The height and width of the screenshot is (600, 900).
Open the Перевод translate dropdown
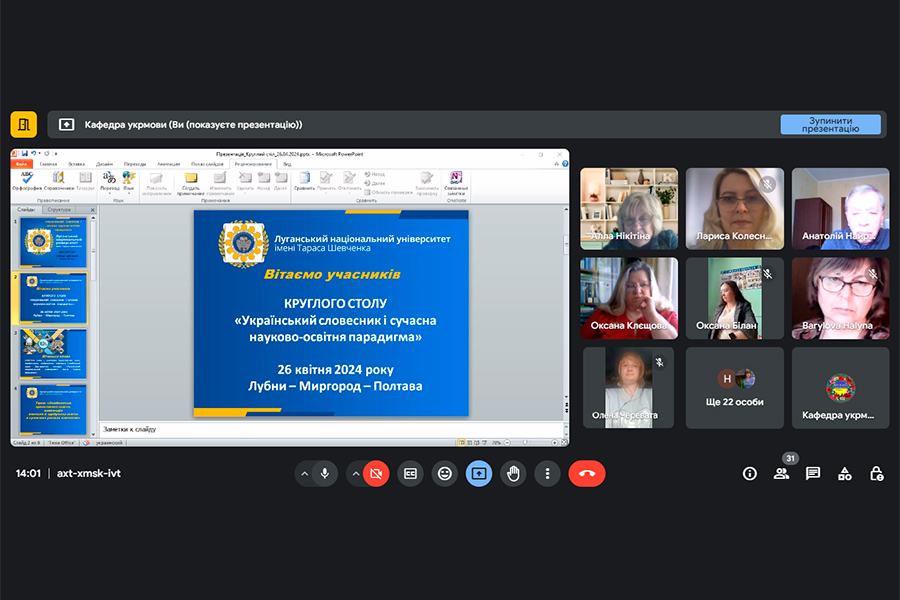109,181
